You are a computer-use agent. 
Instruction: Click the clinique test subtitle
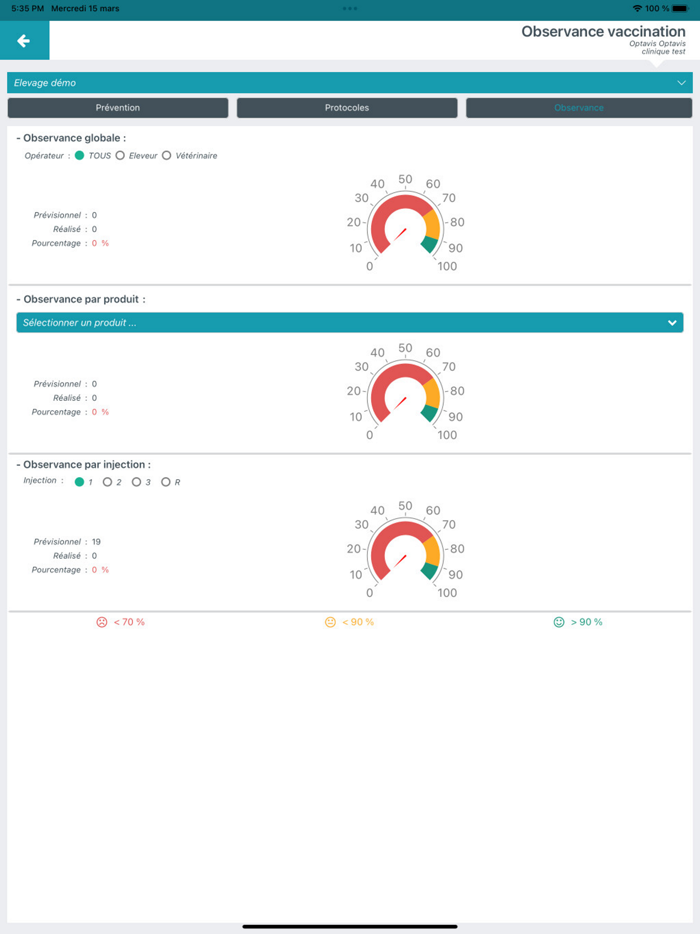pos(663,51)
